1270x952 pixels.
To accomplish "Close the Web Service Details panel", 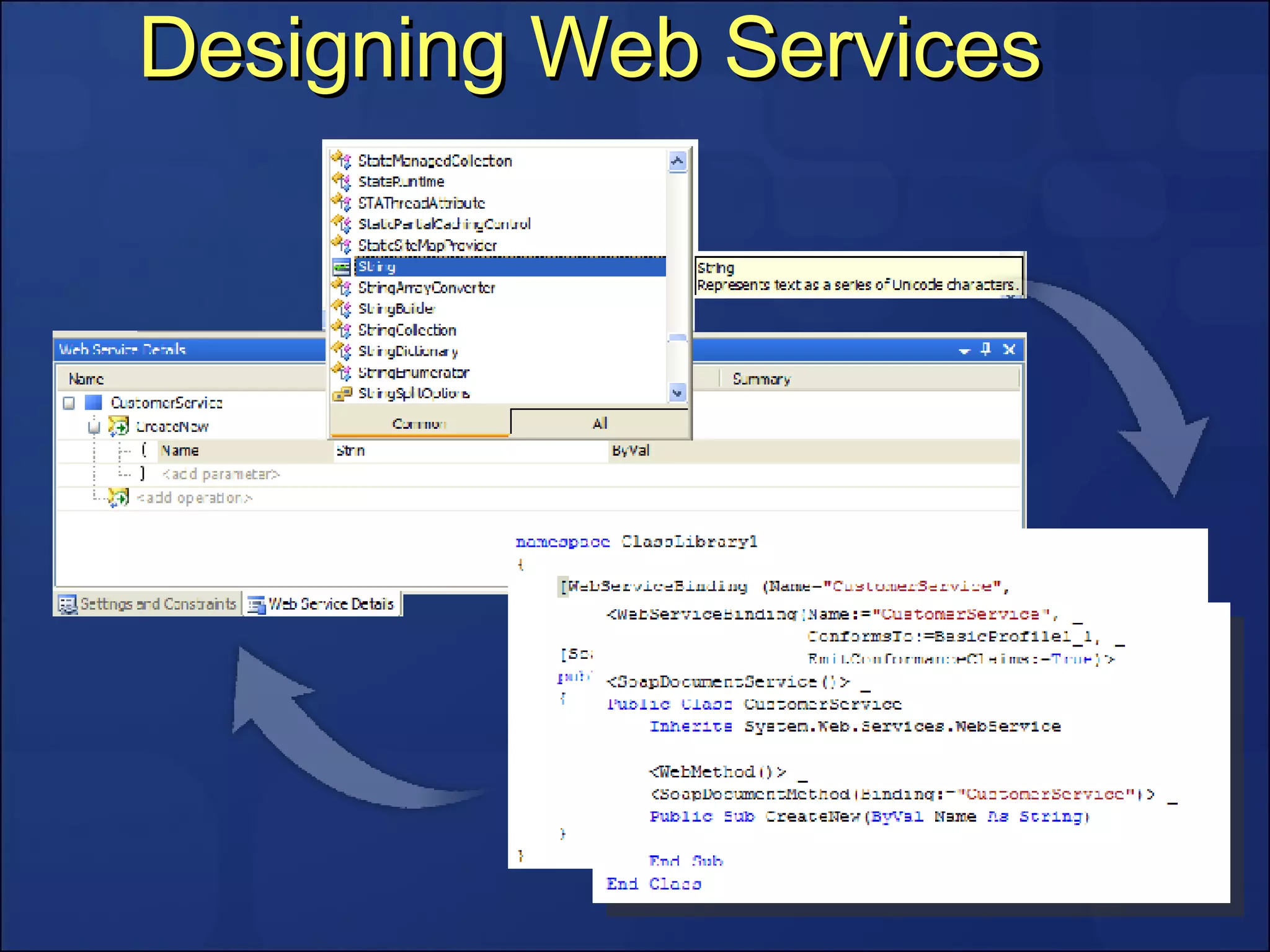I will (x=1009, y=350).
